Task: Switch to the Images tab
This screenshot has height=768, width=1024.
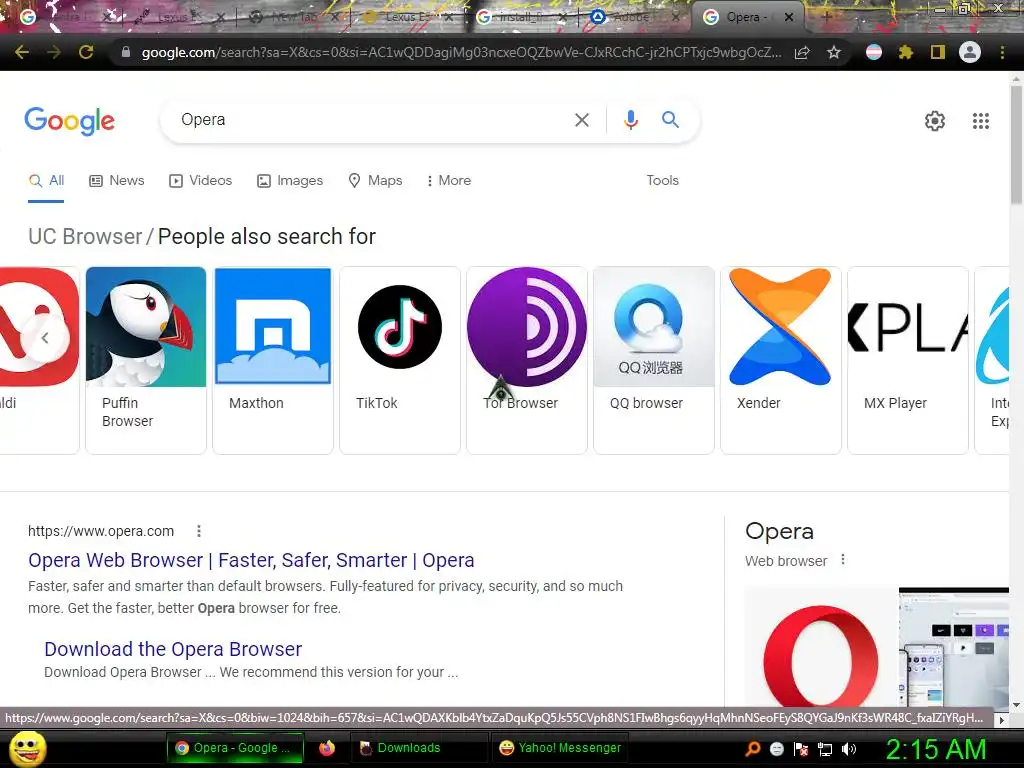Action: 290,181
